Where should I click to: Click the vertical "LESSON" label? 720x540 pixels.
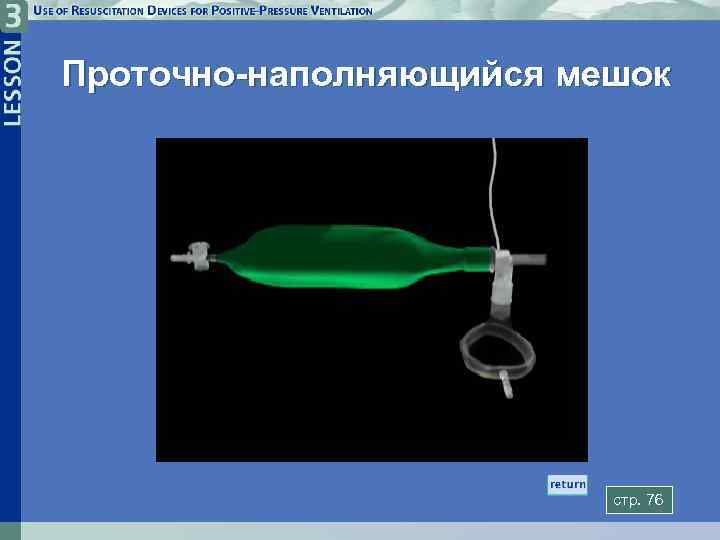(x=12, y=83)
